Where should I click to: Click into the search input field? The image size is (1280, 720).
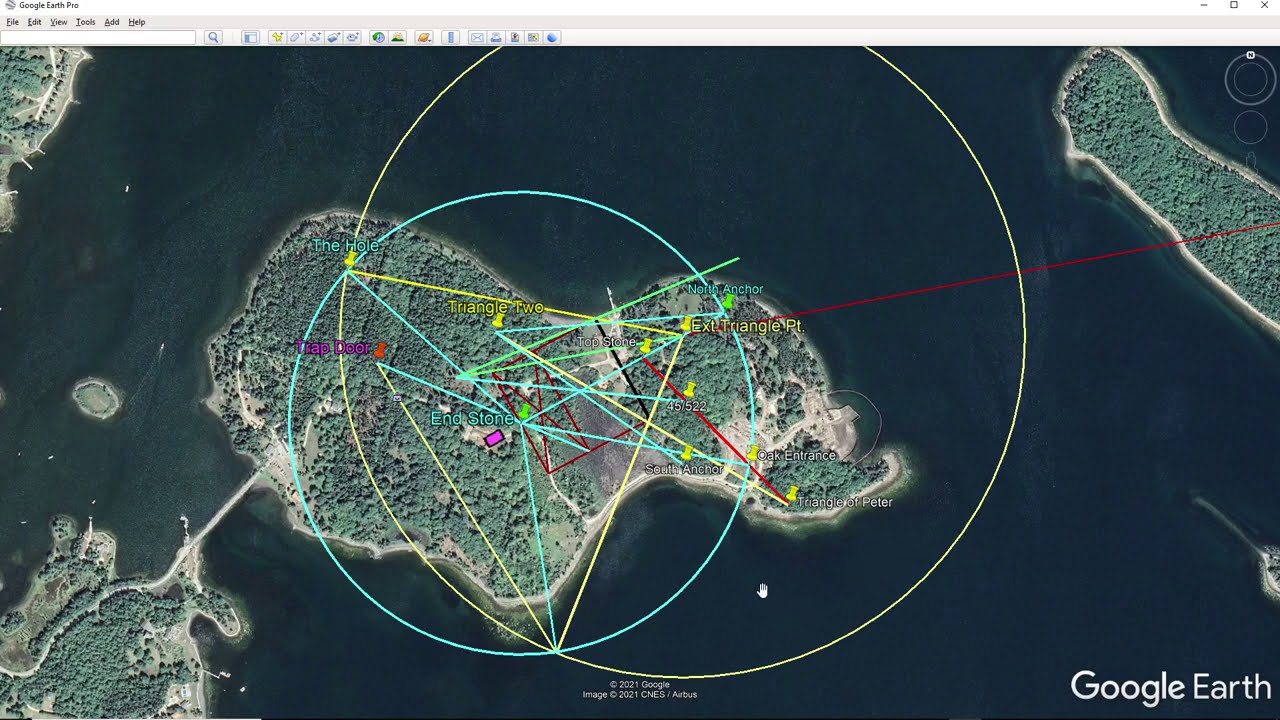pos(98,37)
